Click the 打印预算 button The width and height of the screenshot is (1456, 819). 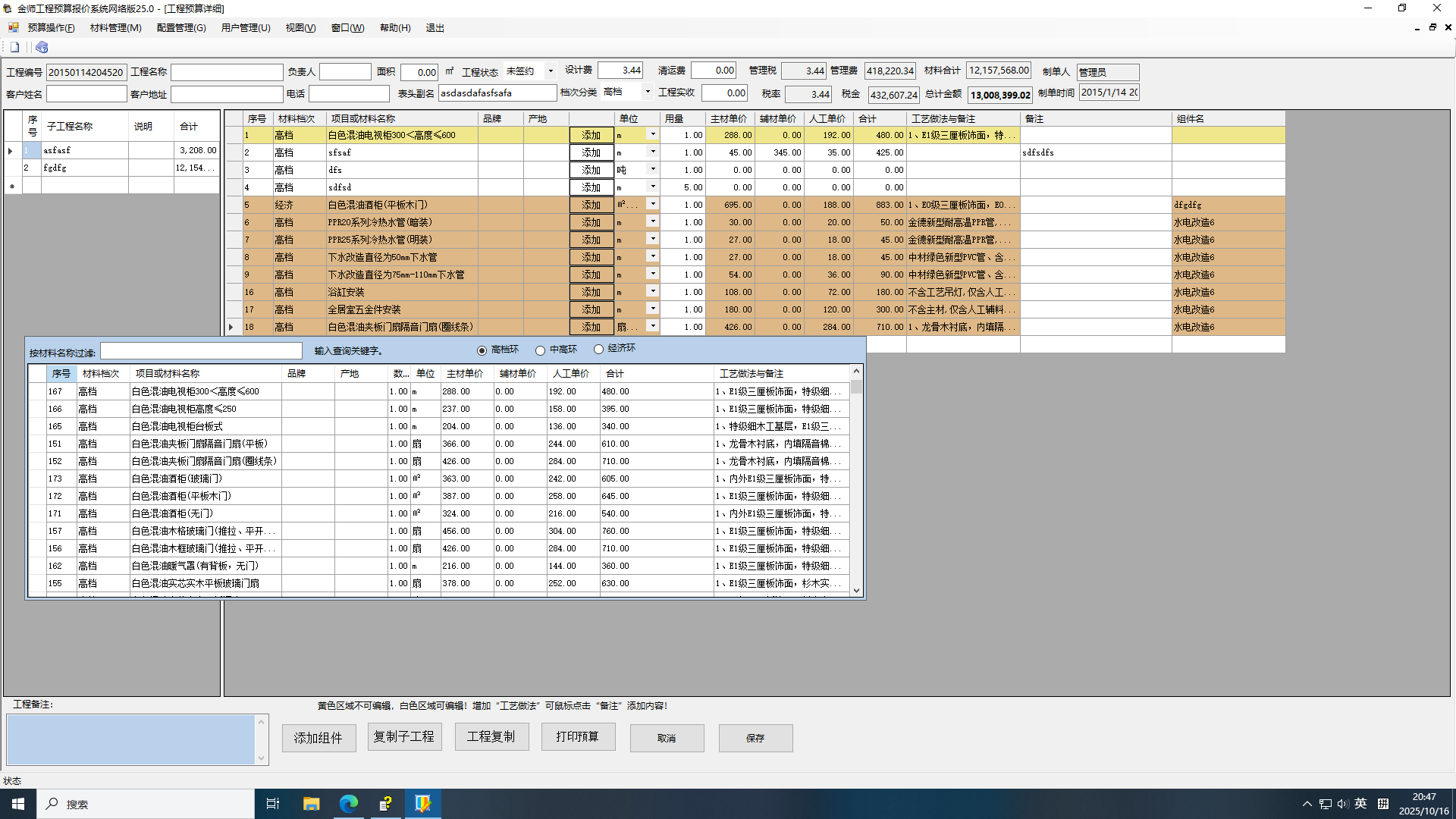[577, 737]
